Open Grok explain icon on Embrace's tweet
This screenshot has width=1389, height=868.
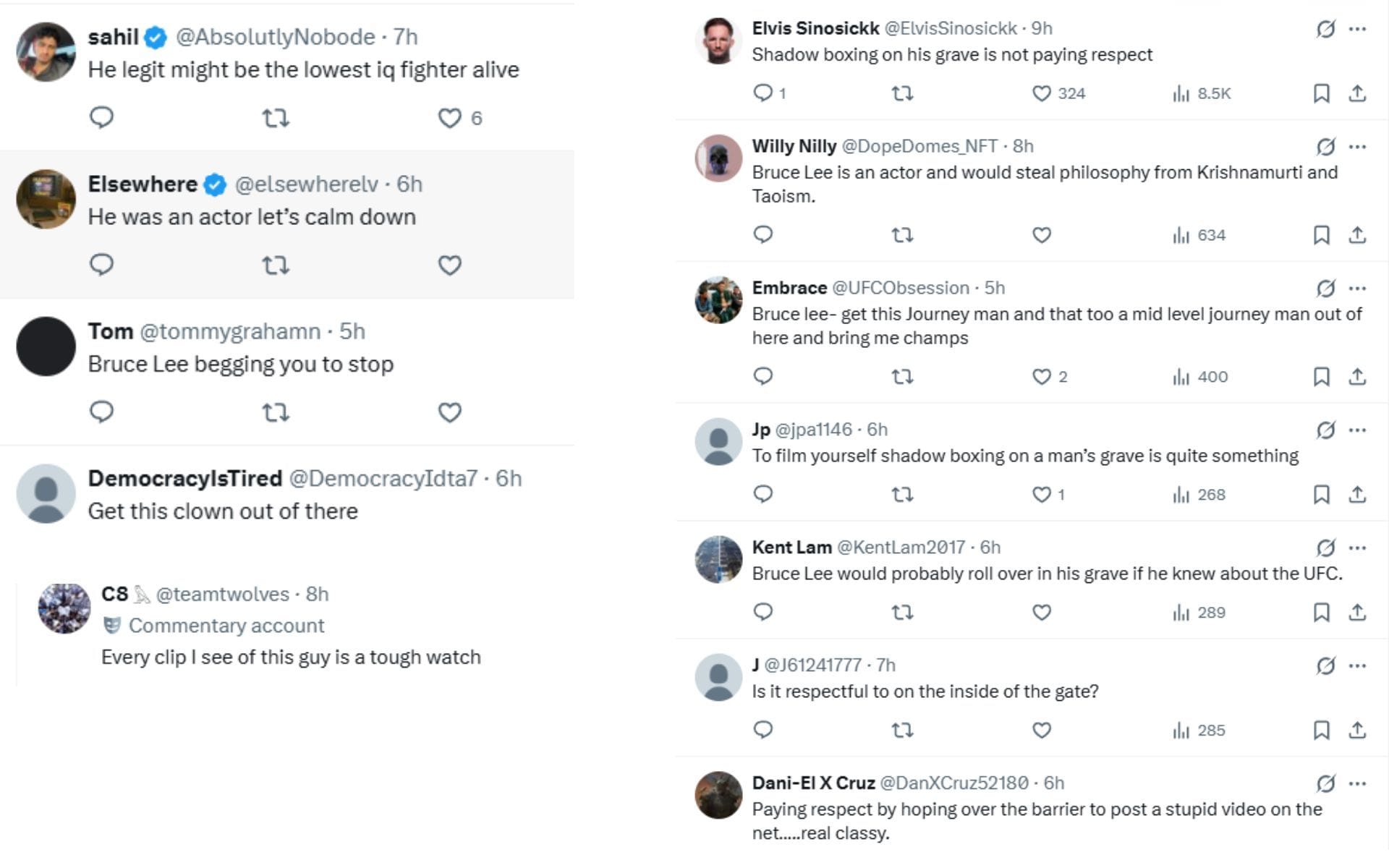tap(1325, 289)
